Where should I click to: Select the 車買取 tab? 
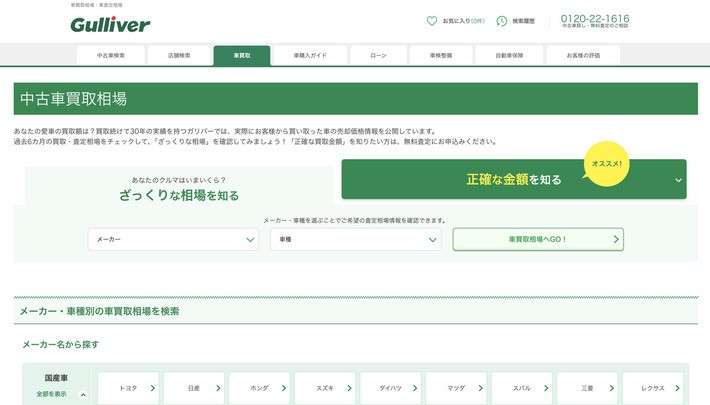click(x=242, y=55)
